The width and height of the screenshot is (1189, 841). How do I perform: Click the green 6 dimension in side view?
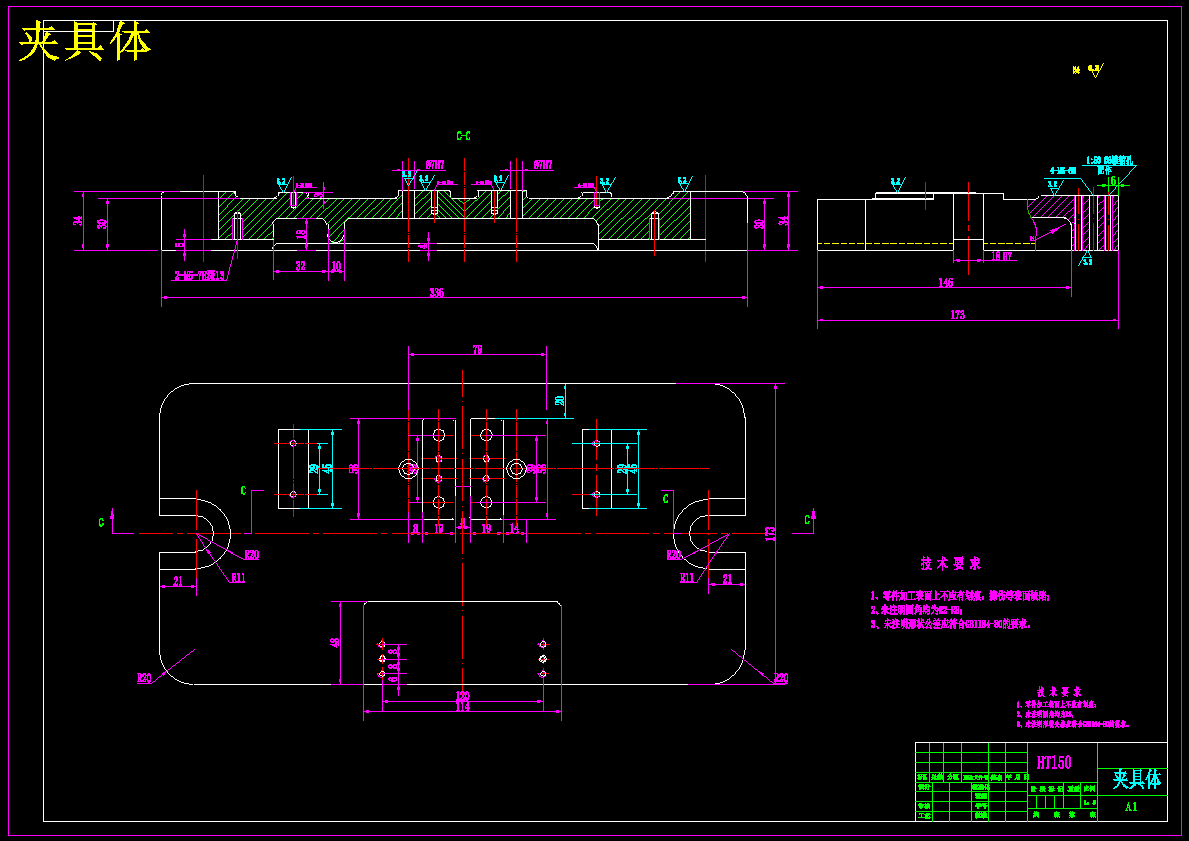pyautogui.click(x=1113, y=180)
